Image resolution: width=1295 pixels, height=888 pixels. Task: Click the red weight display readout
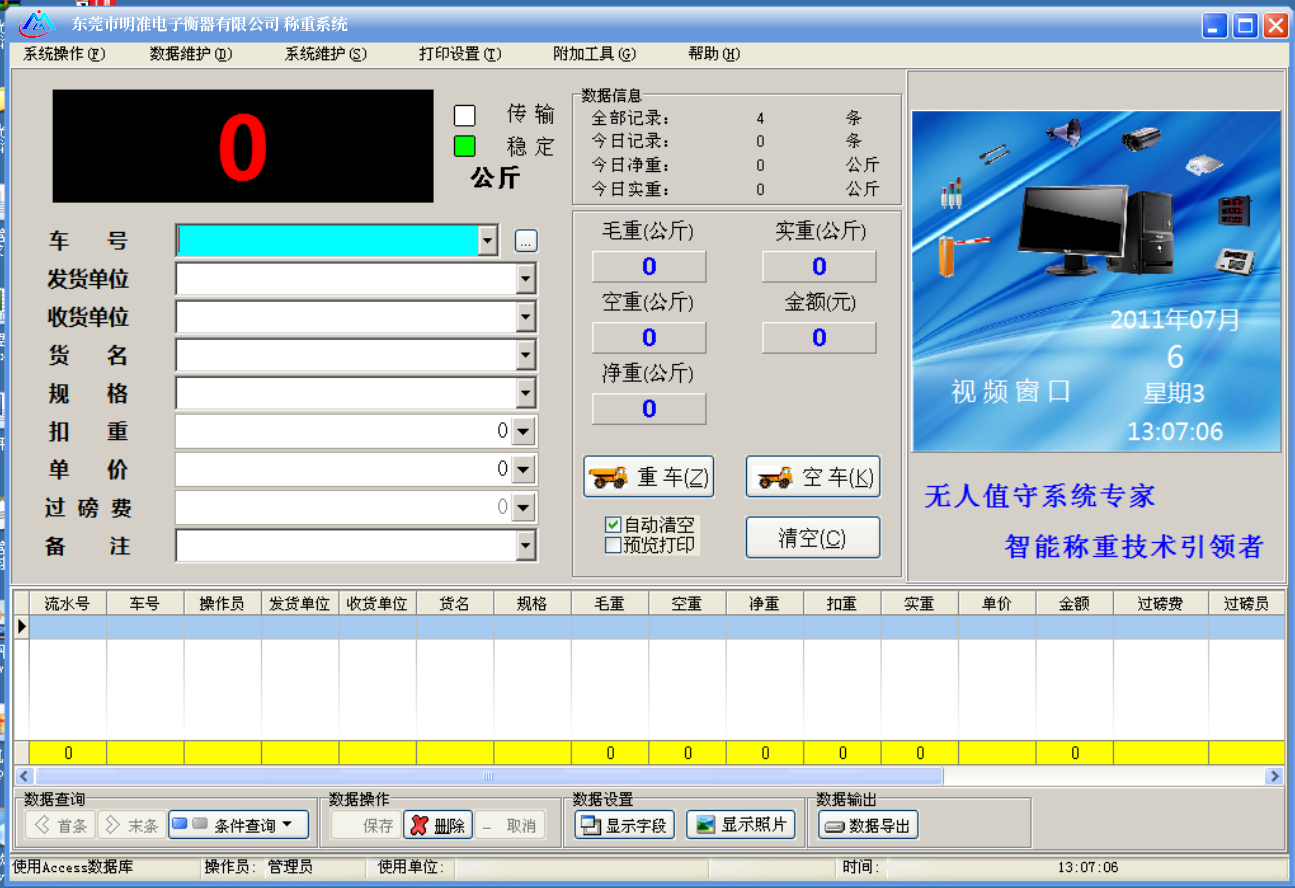pos(243,146)
